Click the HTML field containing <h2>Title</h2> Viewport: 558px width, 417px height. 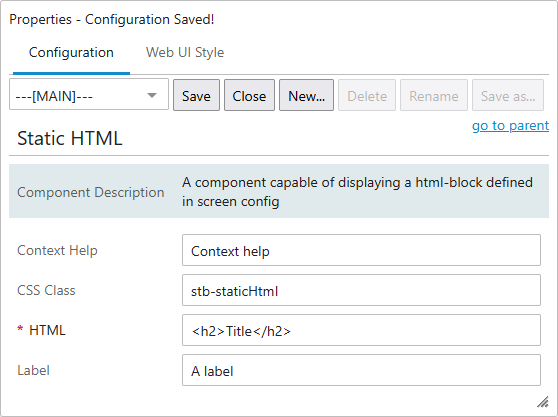[362, 330]
